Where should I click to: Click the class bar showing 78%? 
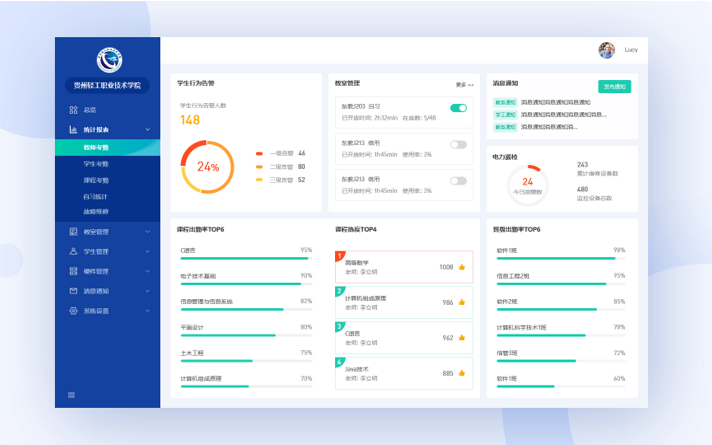point(561,335)
